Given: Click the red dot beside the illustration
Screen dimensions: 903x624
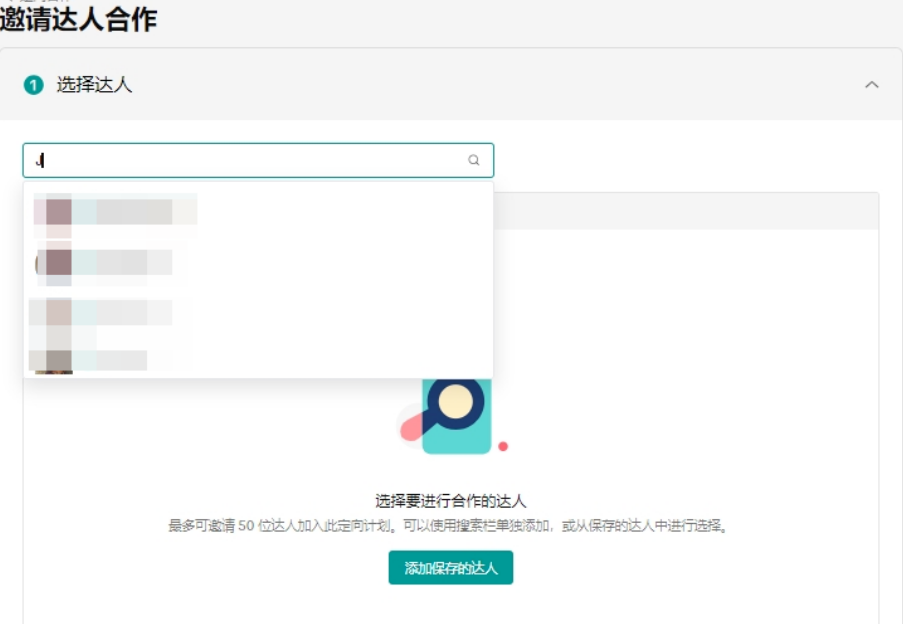Looking at the screenshot, I should pos(505,448).
